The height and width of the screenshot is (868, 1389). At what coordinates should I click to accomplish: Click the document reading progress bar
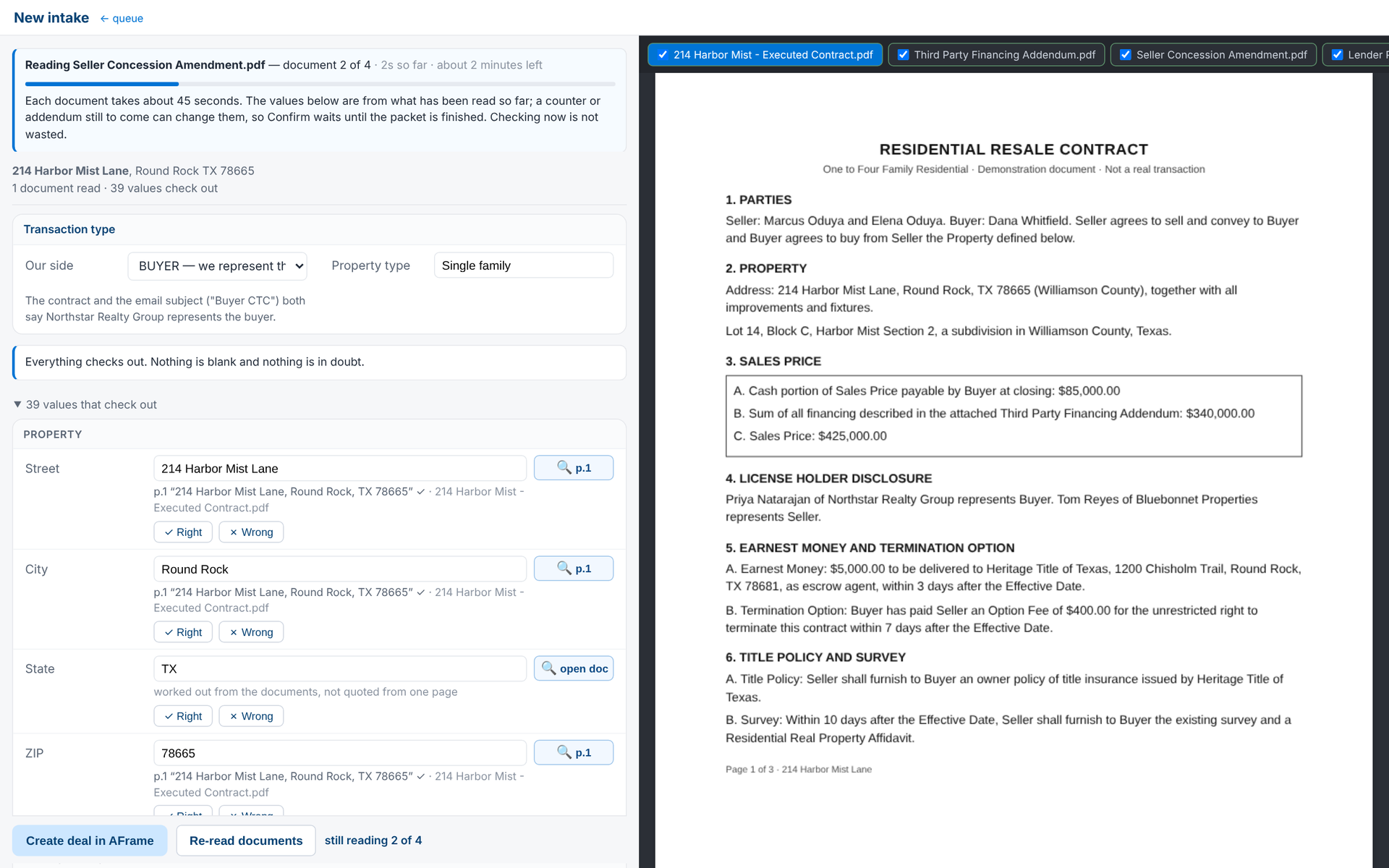pyautogui.click(x=320, y=84)
